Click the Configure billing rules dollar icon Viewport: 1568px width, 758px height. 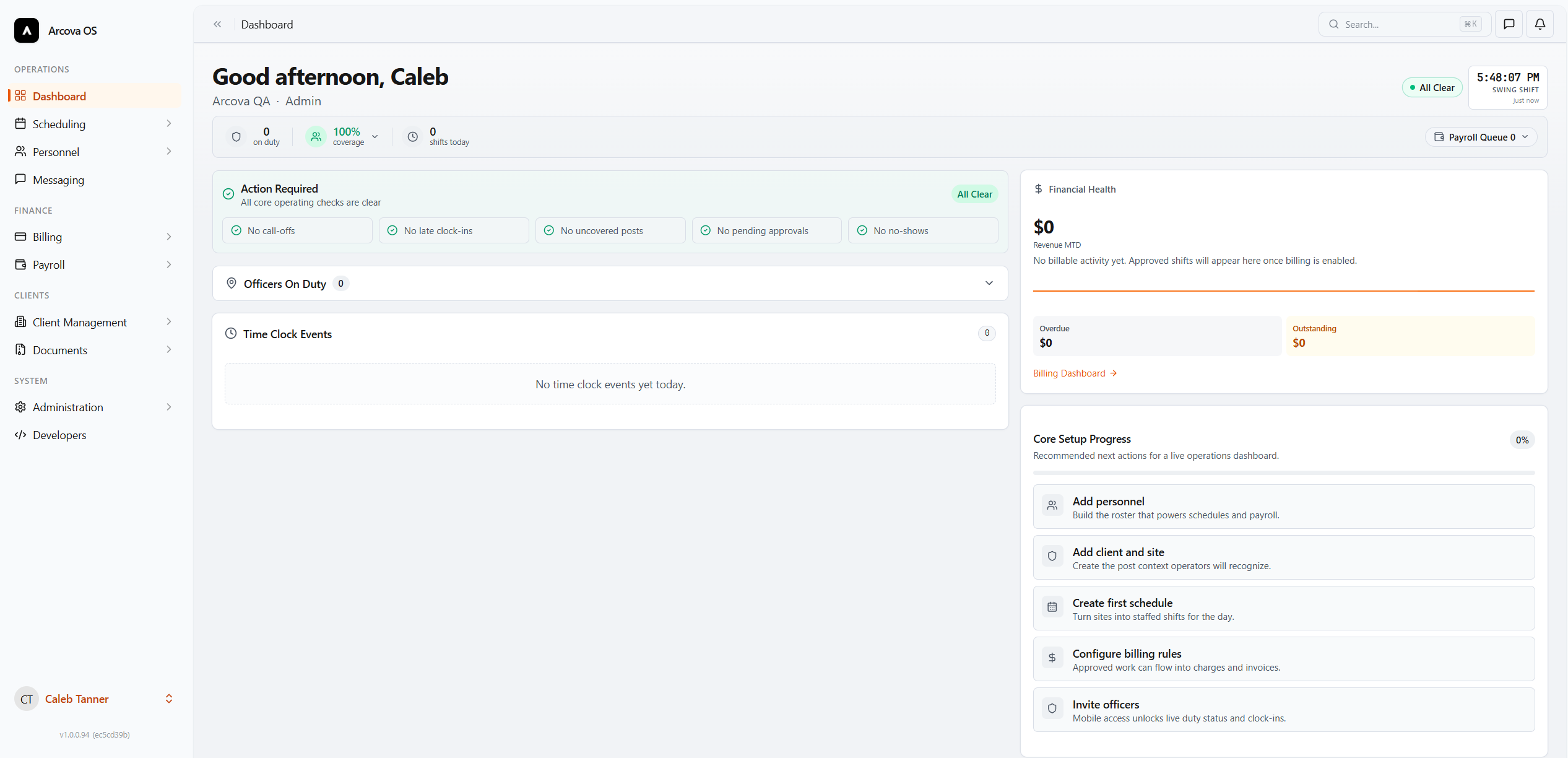1052,658
